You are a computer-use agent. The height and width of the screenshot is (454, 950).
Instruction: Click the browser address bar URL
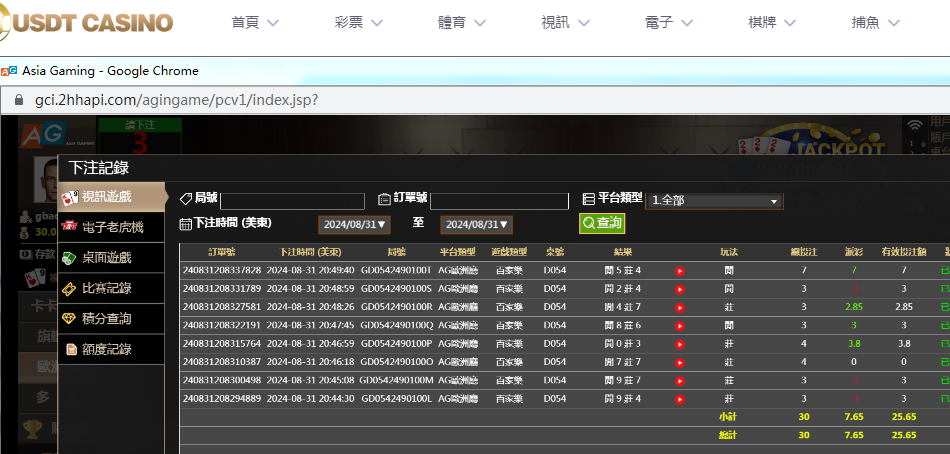click(176, 100)
